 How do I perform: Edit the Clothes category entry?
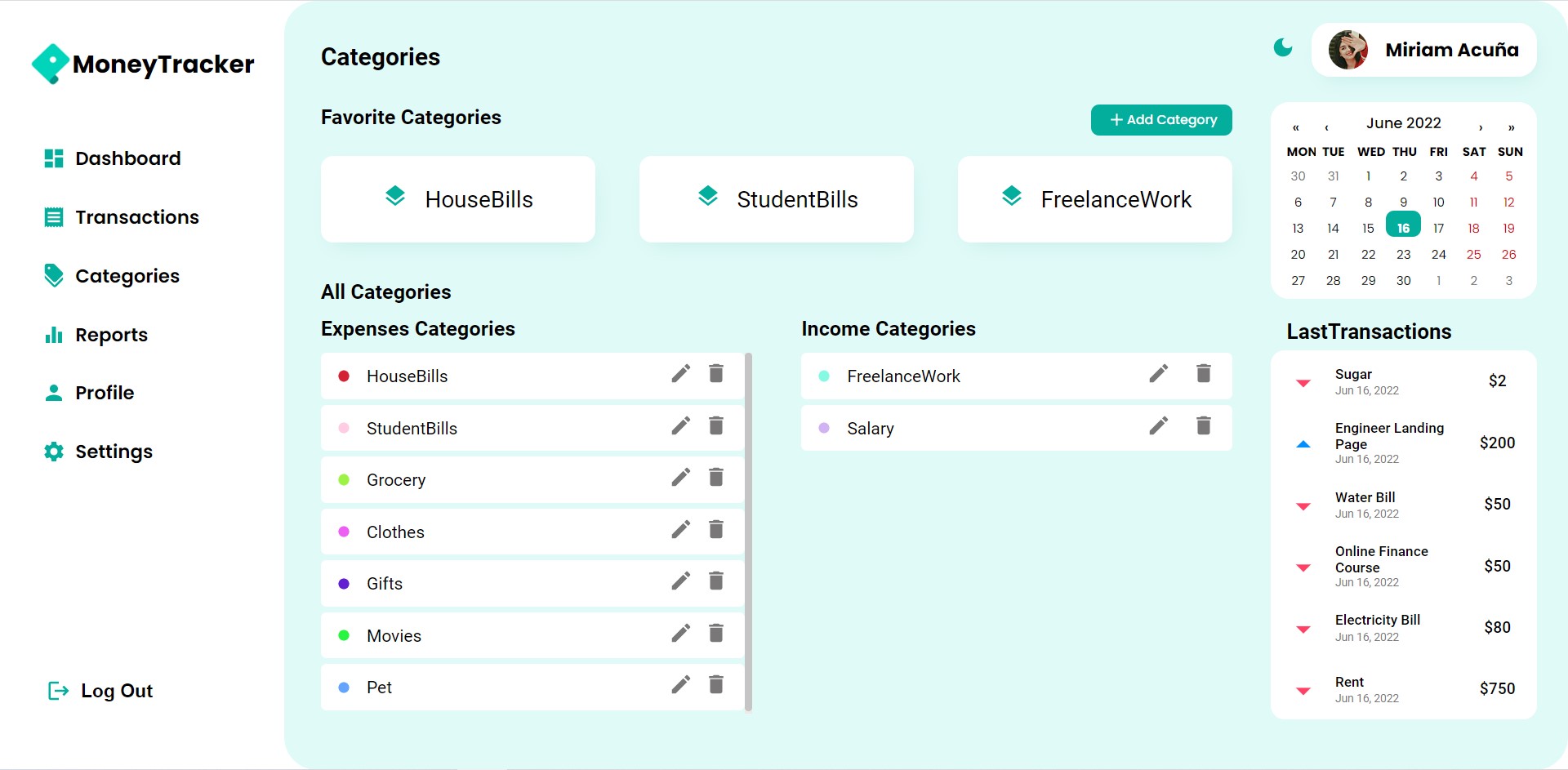tap(680, 530)
